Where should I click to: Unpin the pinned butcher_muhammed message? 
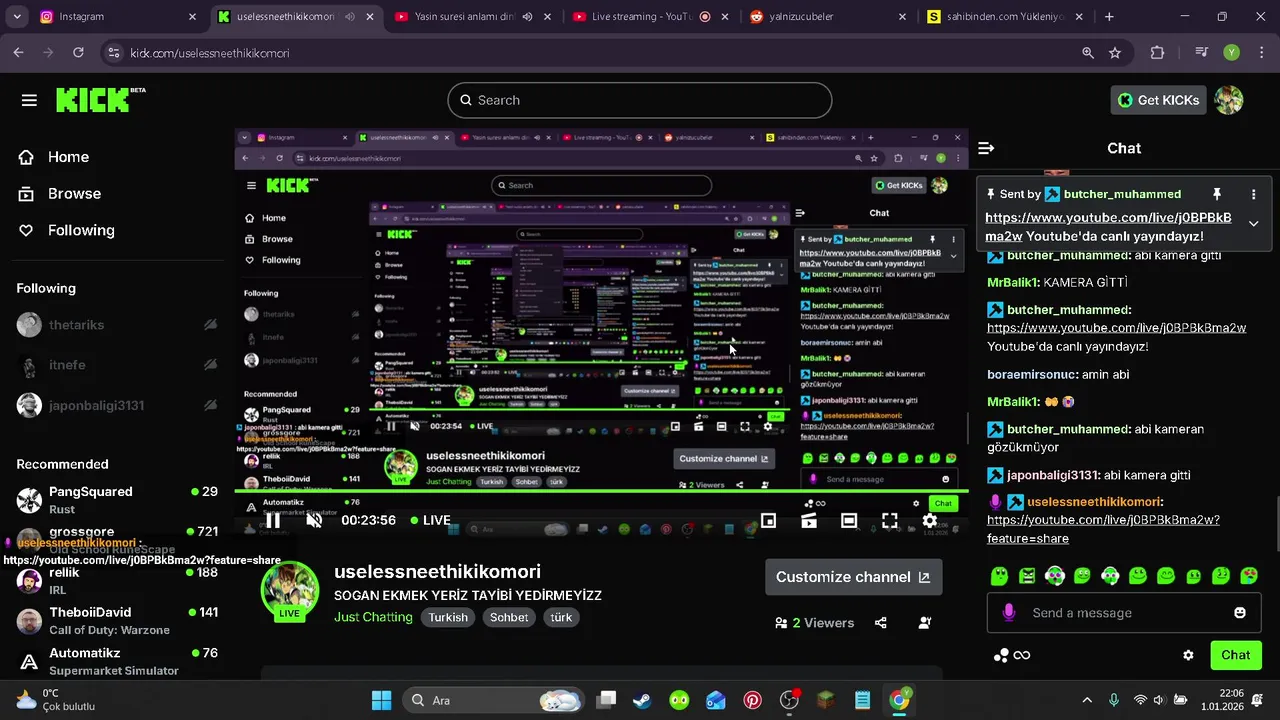point(1217,194)
